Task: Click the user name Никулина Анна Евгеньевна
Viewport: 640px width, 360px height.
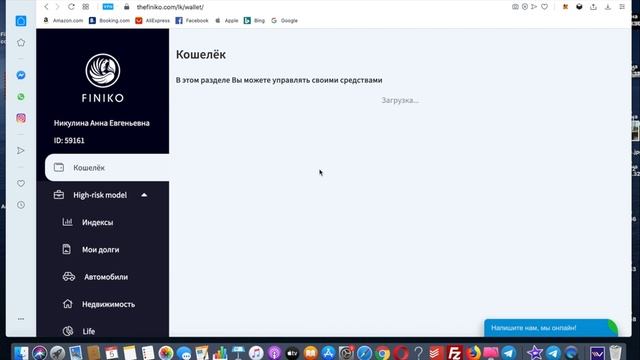Action: tap(102, 123)
